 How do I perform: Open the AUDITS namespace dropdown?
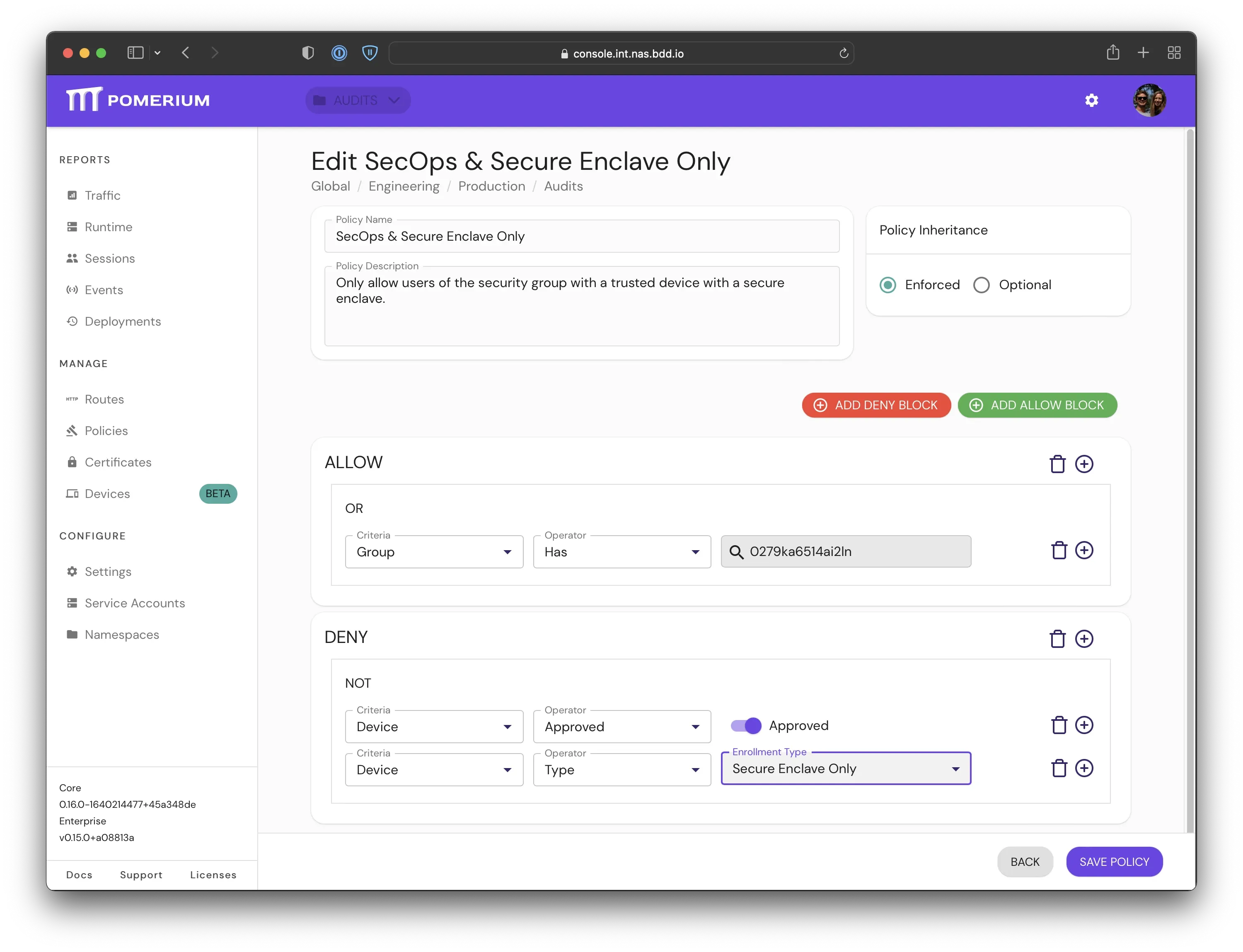[358, 100]
